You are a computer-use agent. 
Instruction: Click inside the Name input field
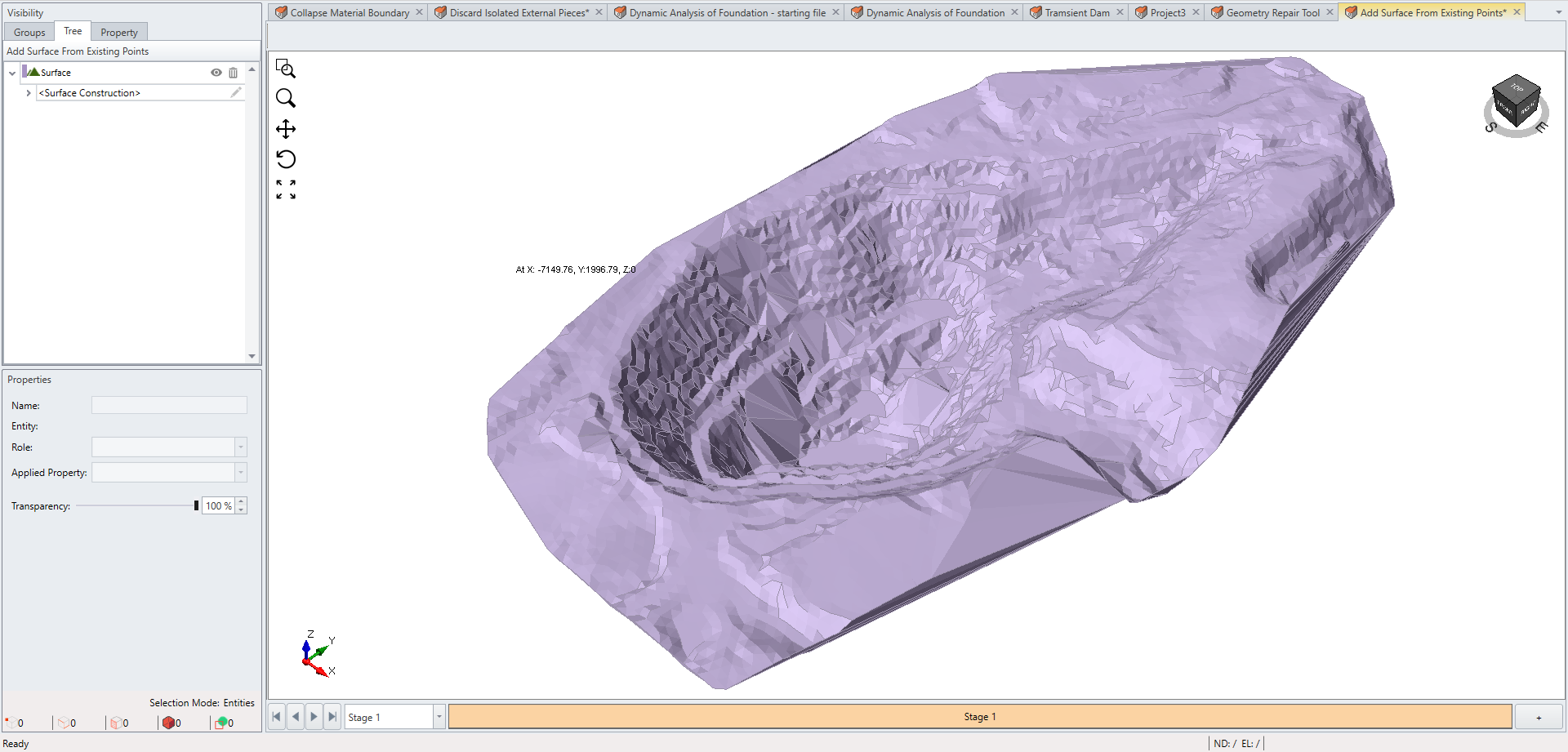[x=169, y=405]
